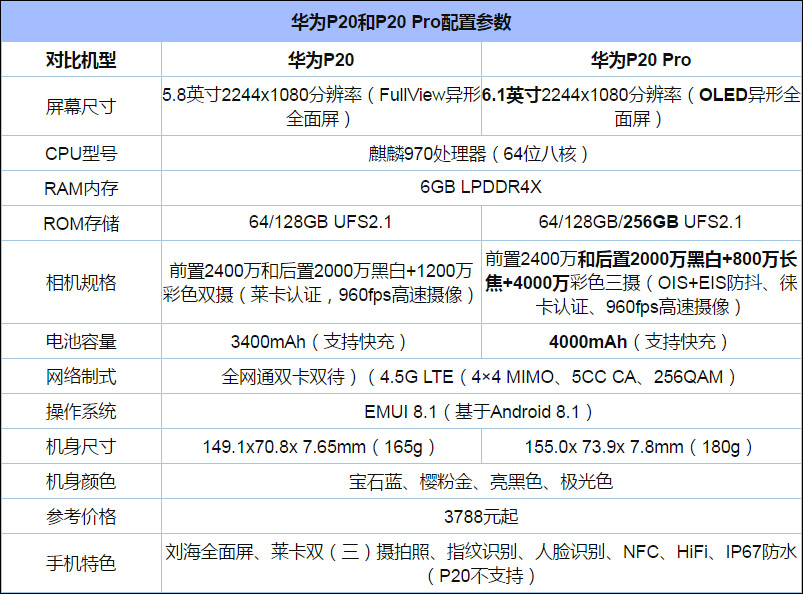The height and width of the screenshot is (594, 803).
Task: Click the 6.1英寸 OLED screen spec cell
Action: click(x=641, y=107)
